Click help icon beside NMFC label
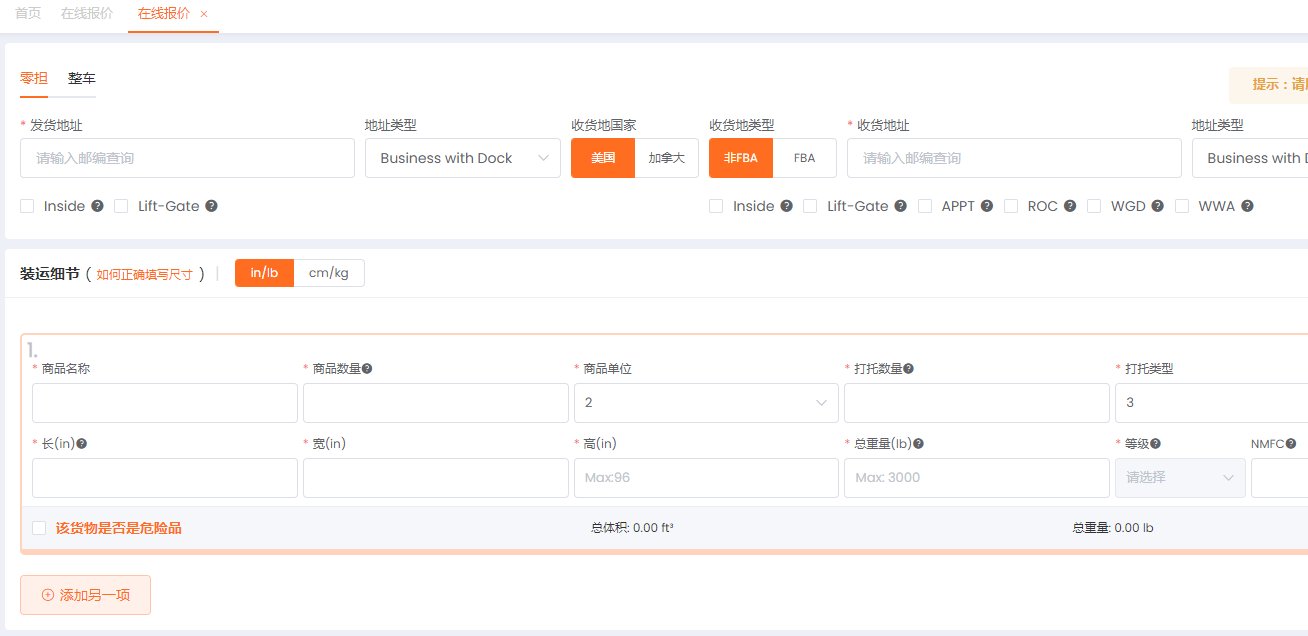 [1291, 444]
